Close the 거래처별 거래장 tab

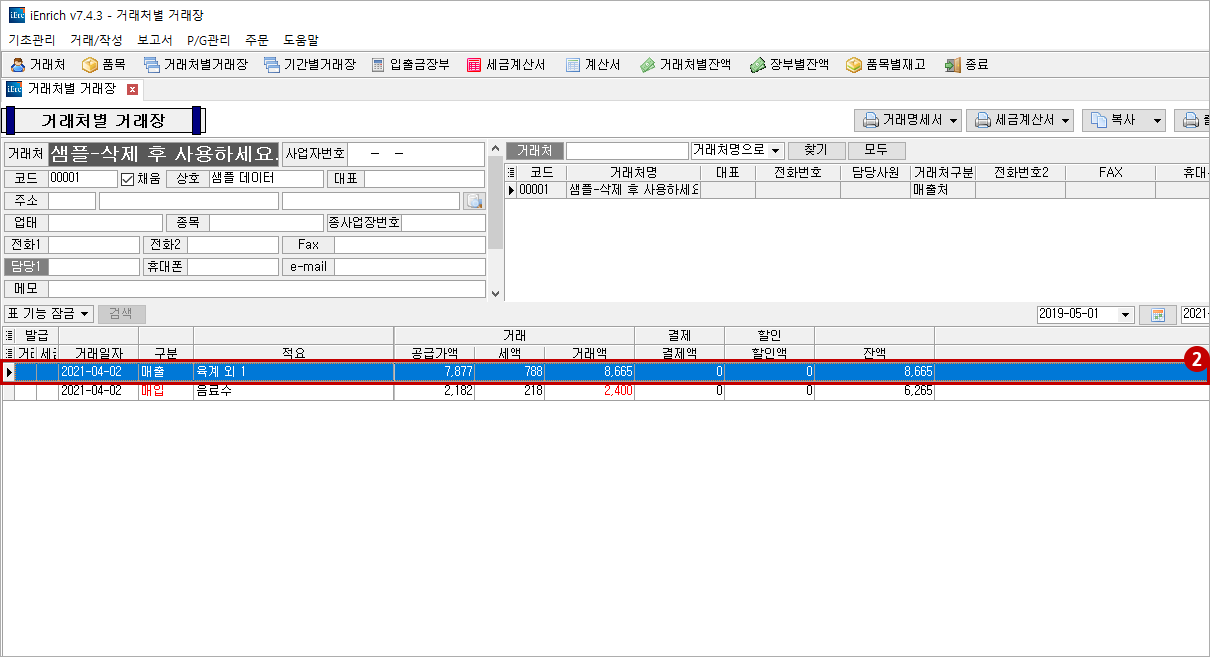pyautogui.click(x=132, y=89)
